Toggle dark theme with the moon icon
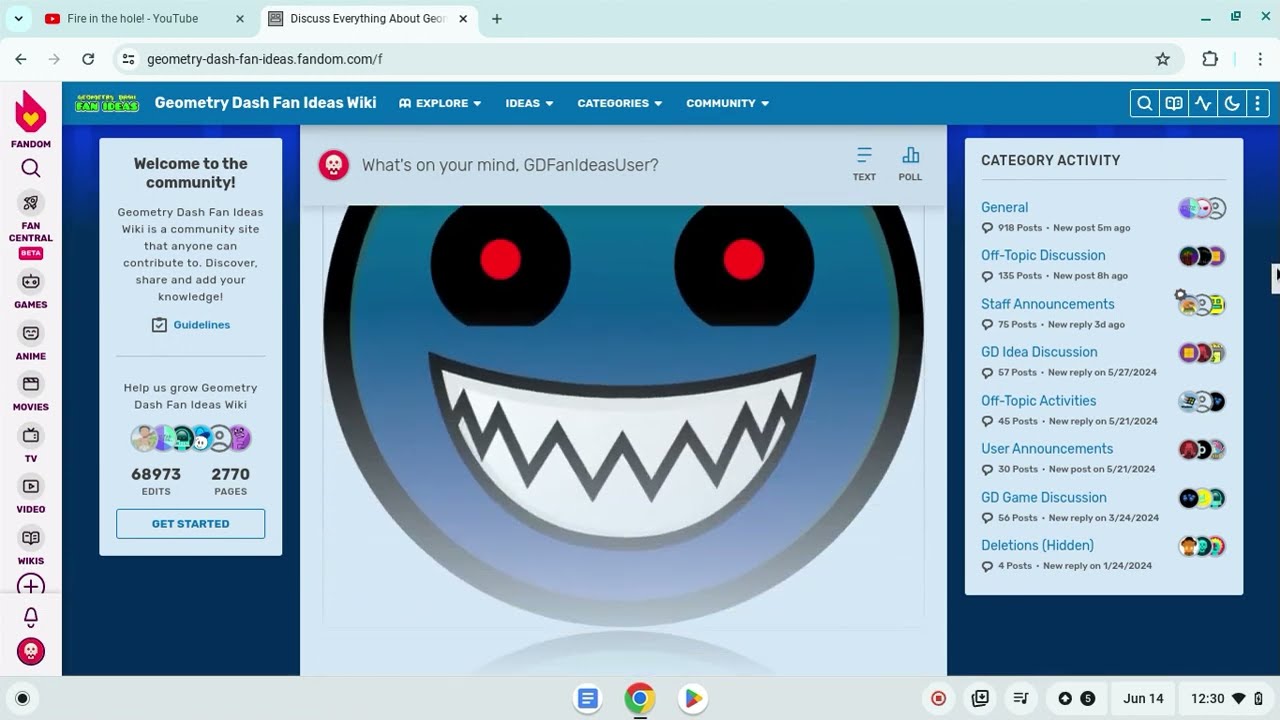1280x720 pixels. 1232,103
